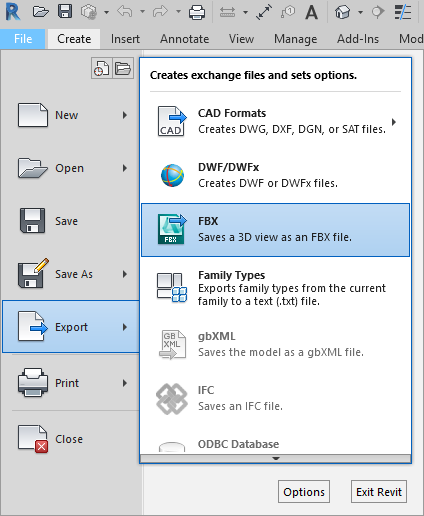Screen dimensions: 424x516
Task: Choose FBX export option
Action: (x=275, y=230)
